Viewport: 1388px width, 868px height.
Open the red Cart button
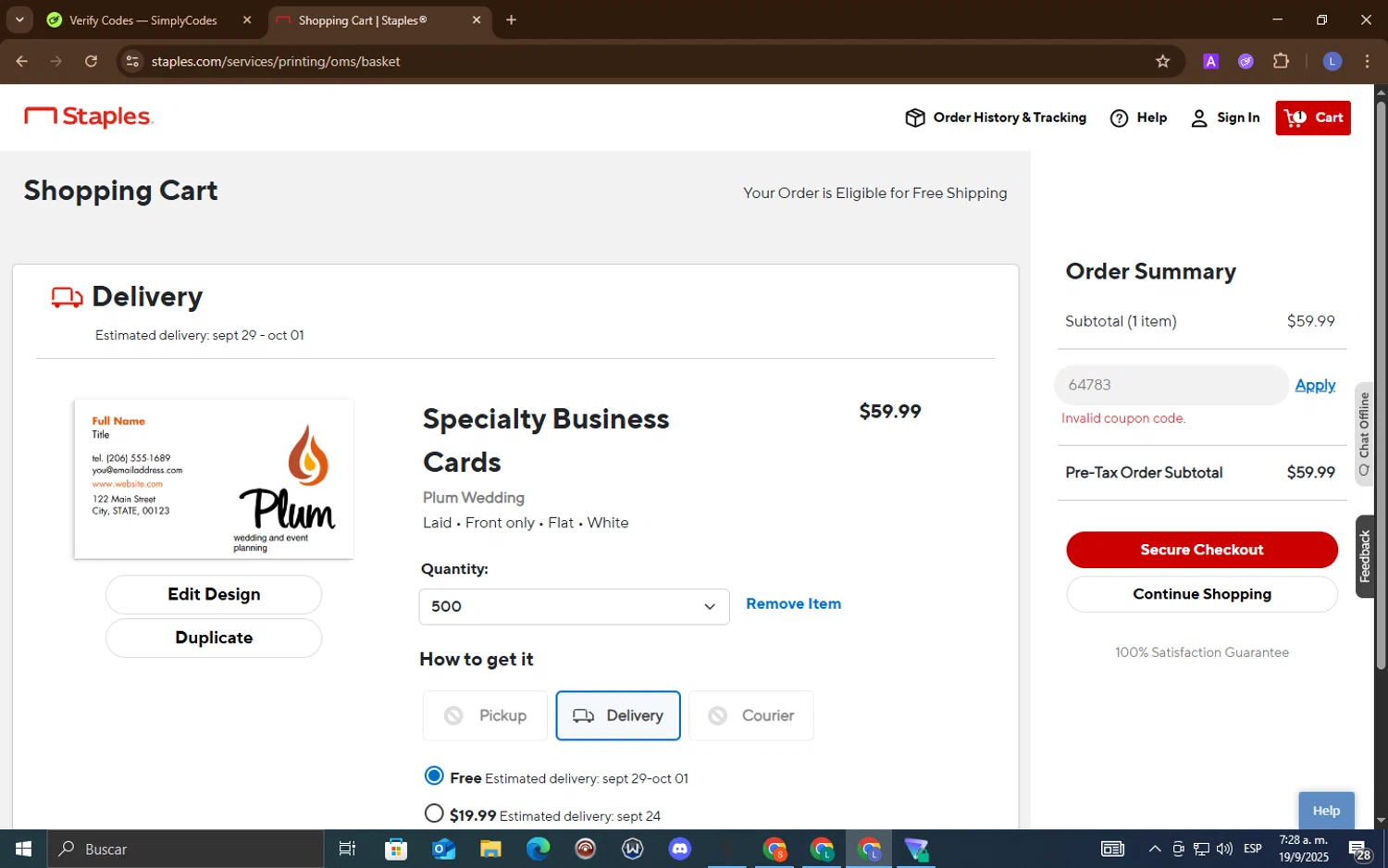pos(1313,118)
